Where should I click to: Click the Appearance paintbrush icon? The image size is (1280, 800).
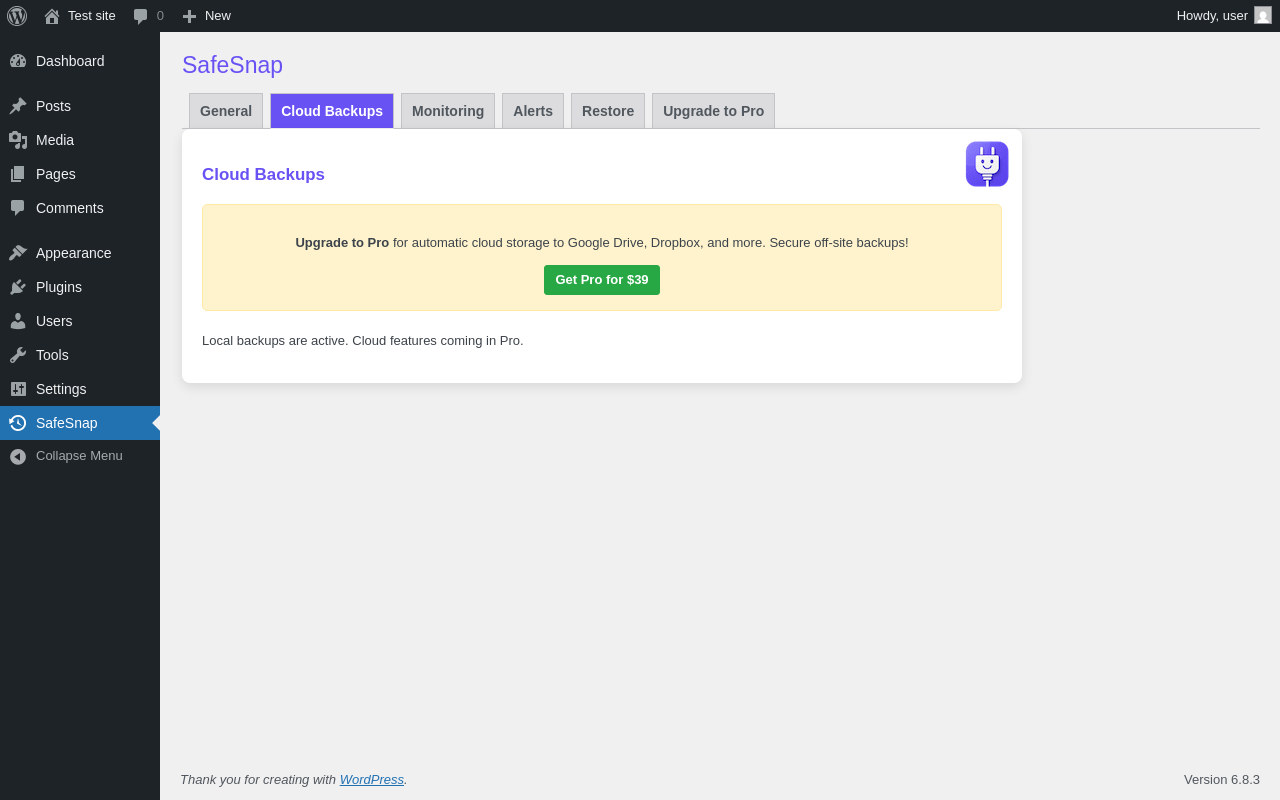18,253
